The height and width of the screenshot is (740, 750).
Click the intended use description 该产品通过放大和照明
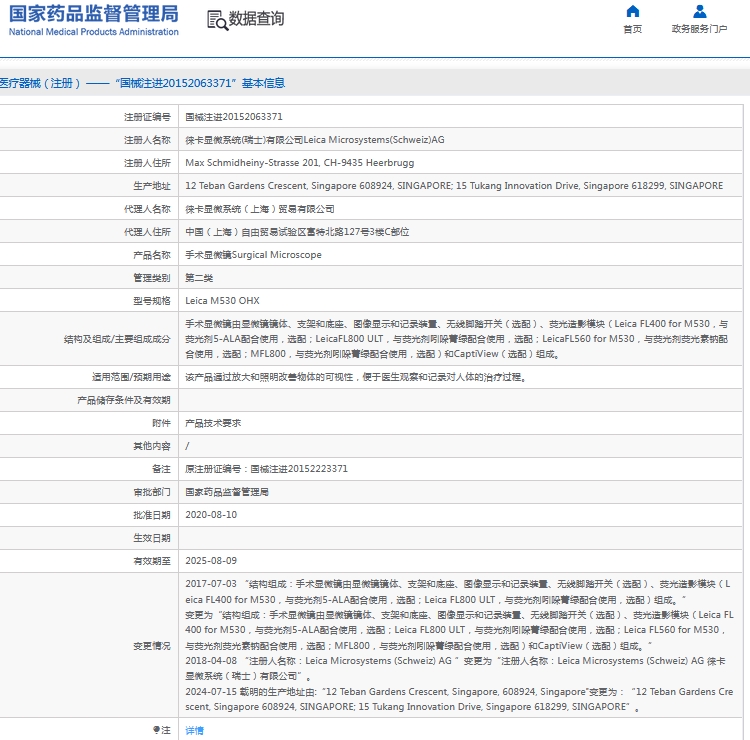[x=356, y=377]
